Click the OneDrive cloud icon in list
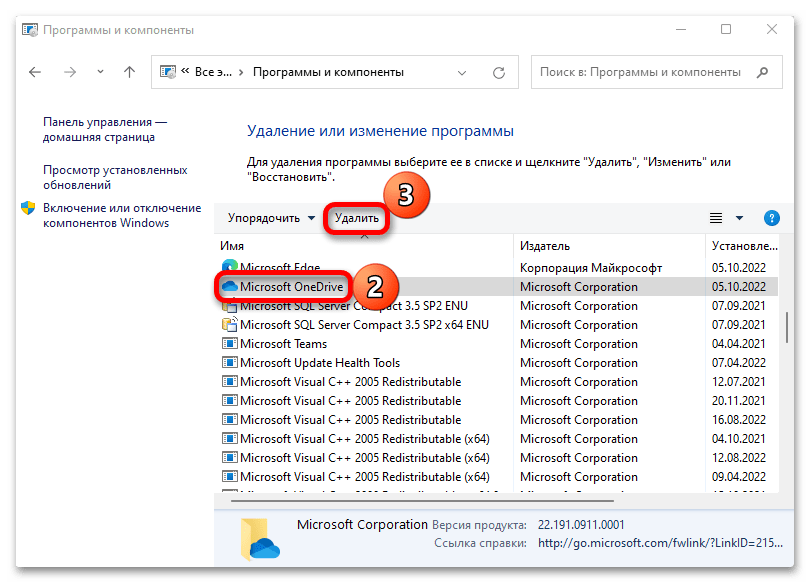 pos(229,286)
